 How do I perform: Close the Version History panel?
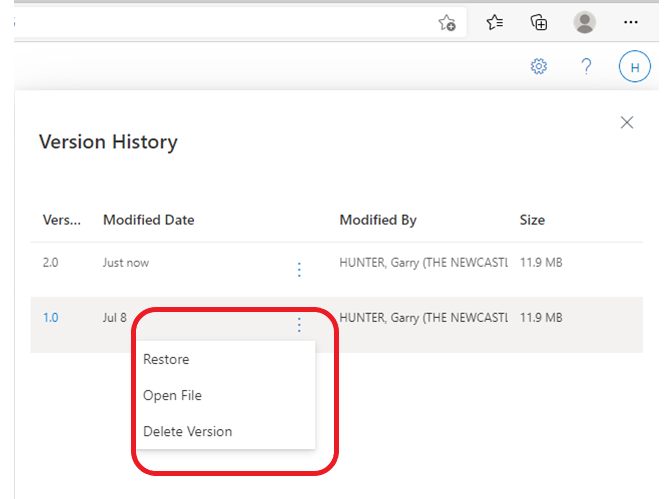pos(627,122)
